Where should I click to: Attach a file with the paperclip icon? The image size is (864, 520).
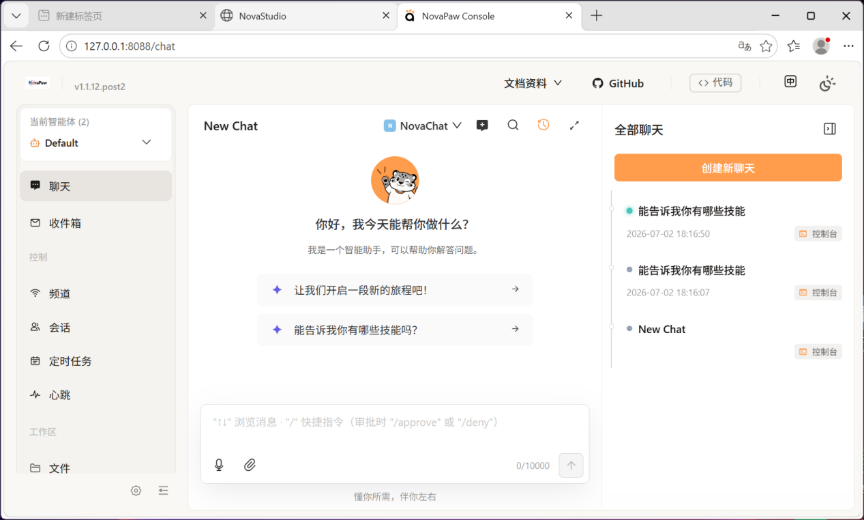[x=250, y=465]
